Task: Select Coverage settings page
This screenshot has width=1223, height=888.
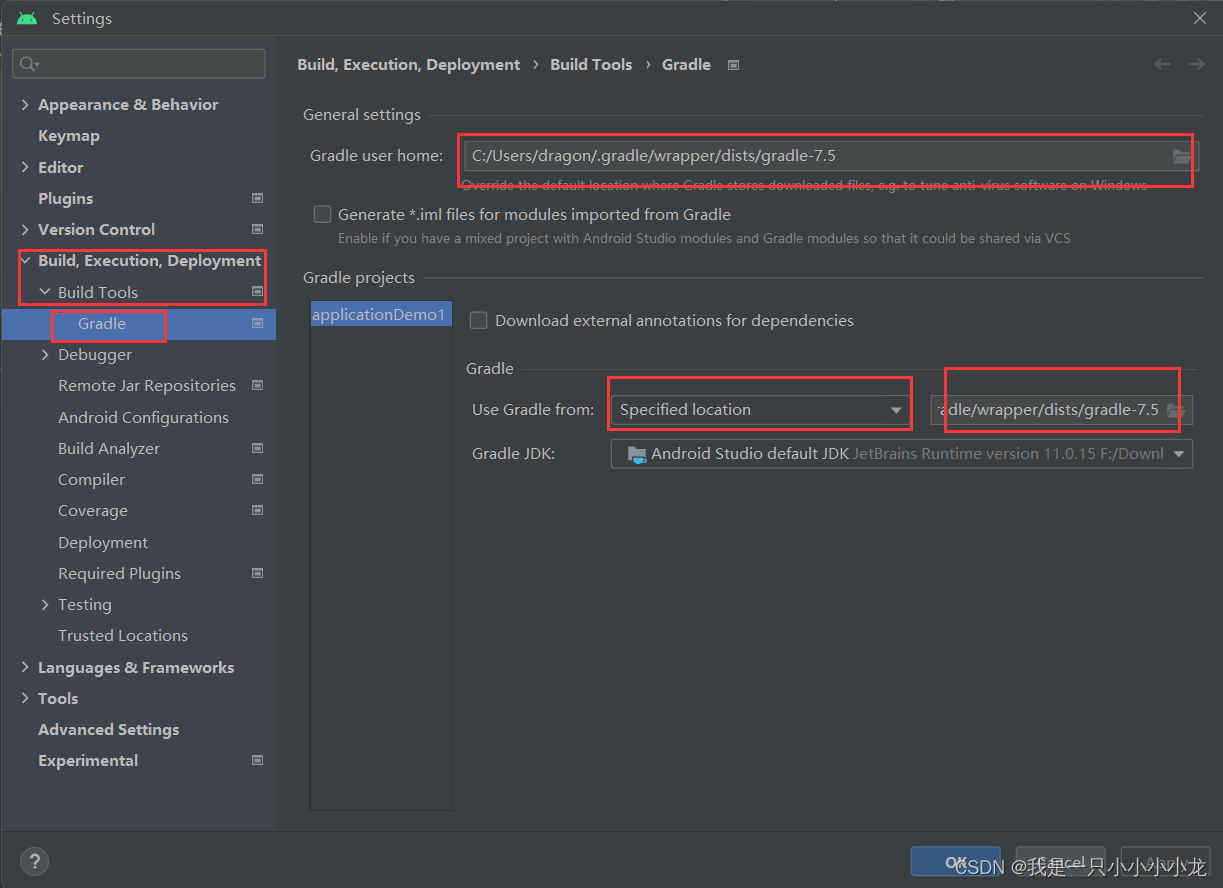Action: pos(93,510)
